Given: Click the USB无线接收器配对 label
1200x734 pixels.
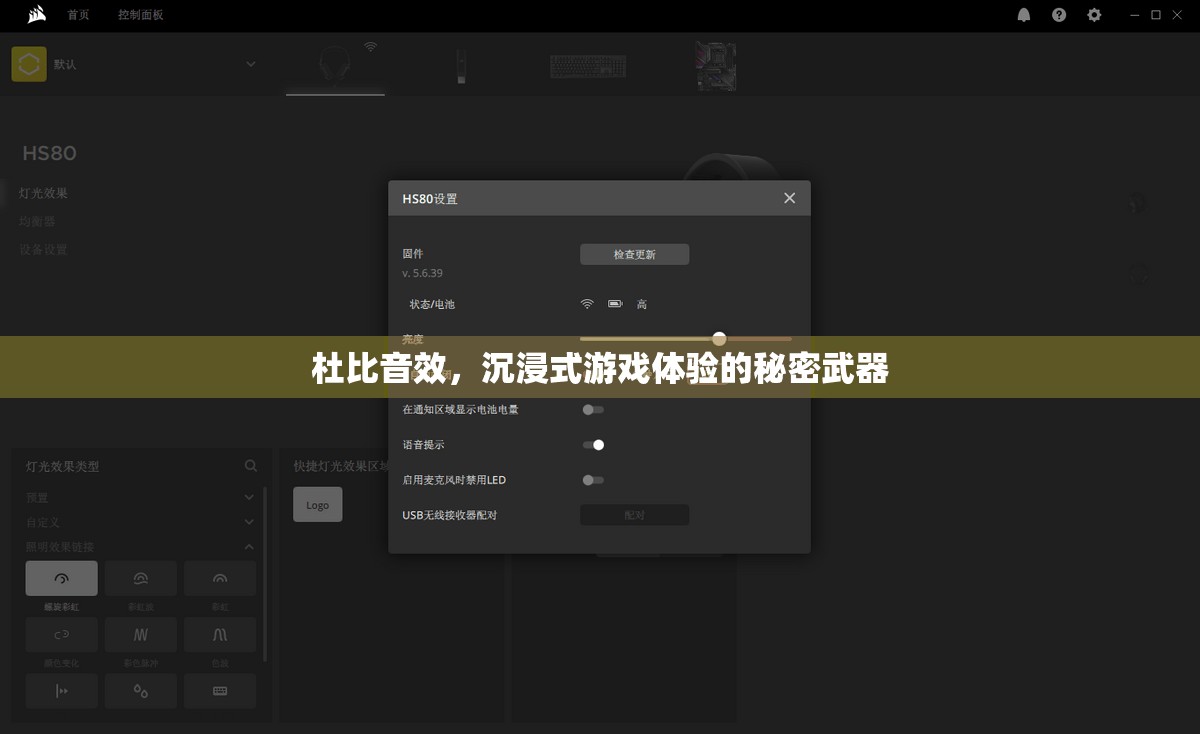Looking at the screenshot, I should pos(450,515).
